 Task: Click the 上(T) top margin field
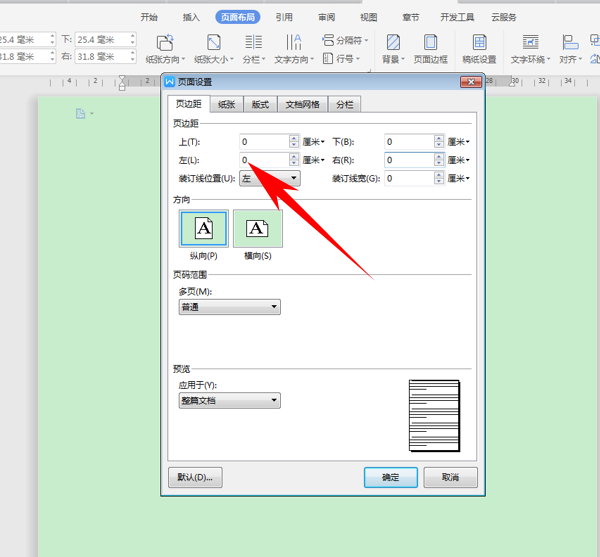(x=264, y=142)
